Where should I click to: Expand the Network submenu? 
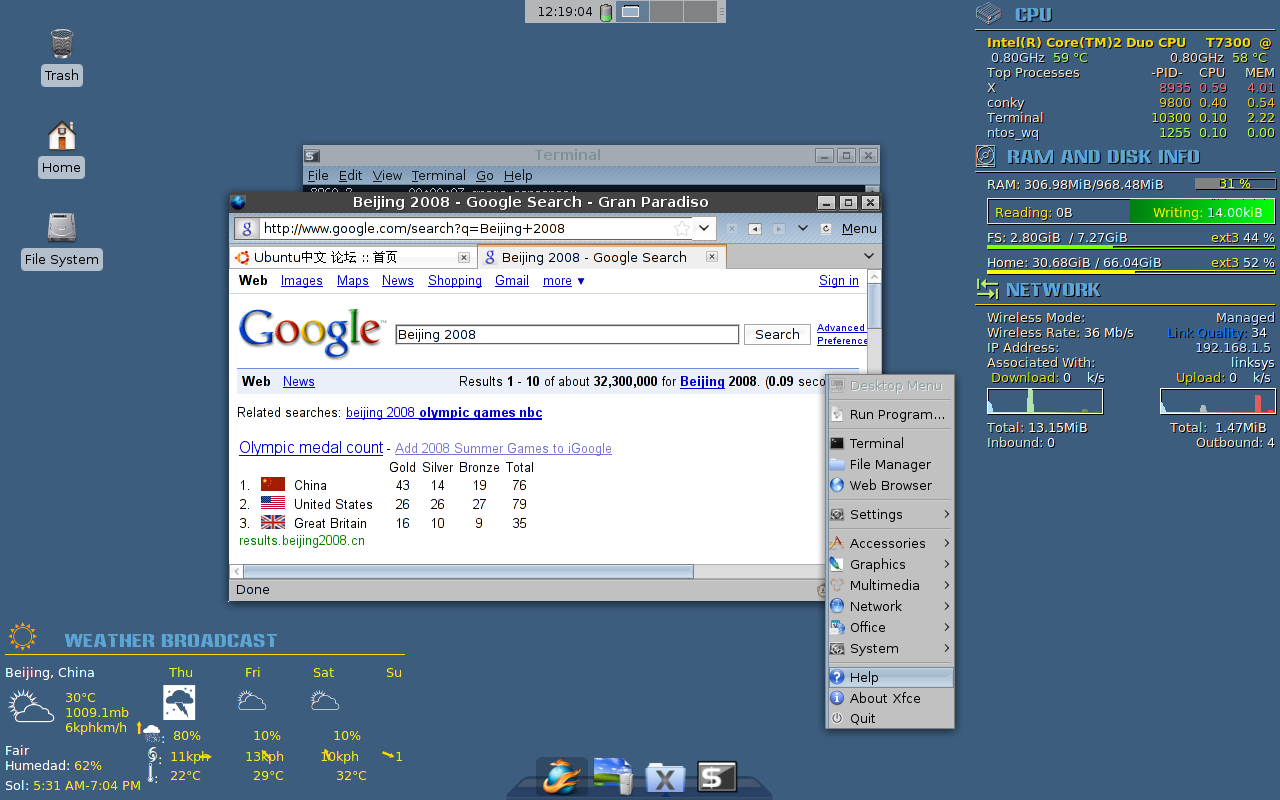(x=890, y=606)
